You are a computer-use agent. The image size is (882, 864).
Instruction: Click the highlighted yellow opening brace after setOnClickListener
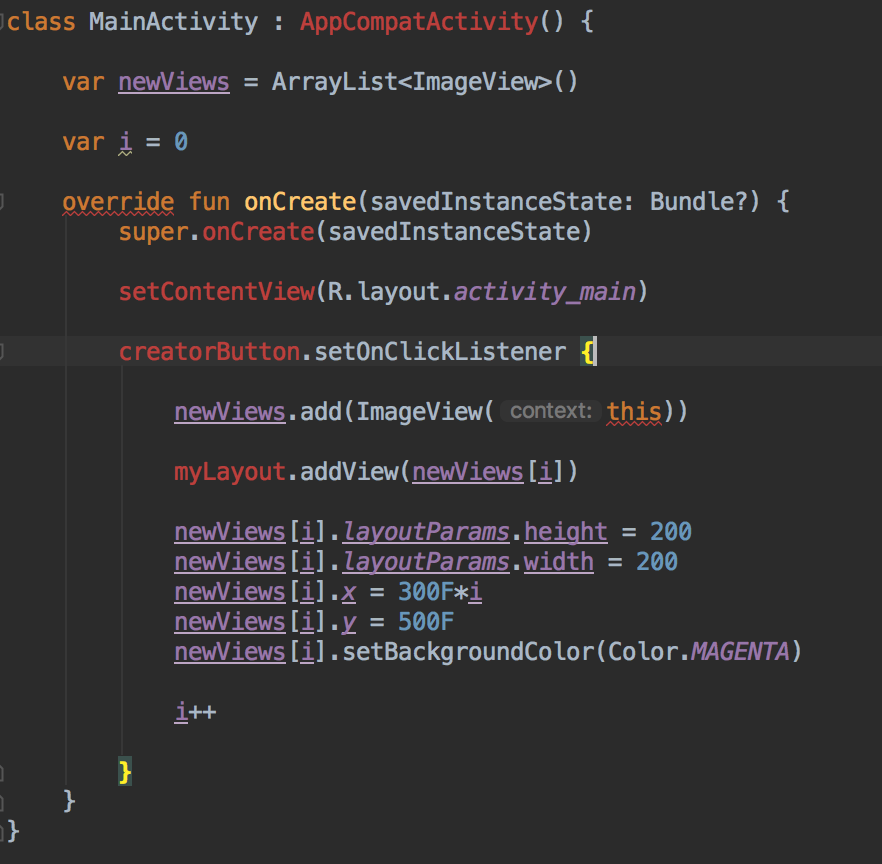tap(590, 351)
